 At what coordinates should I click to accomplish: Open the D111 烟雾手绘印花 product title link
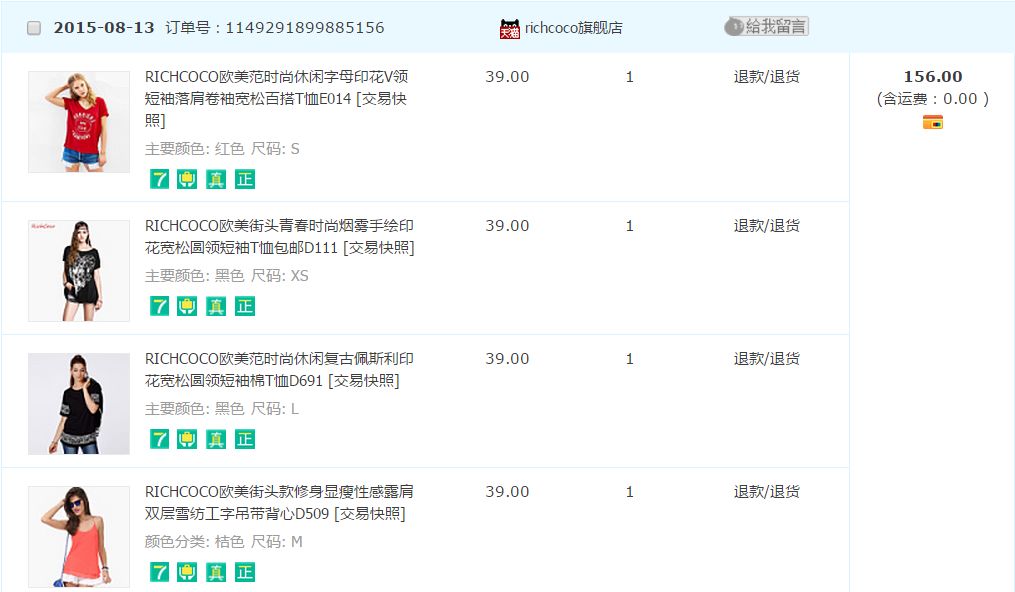(280, 237)
